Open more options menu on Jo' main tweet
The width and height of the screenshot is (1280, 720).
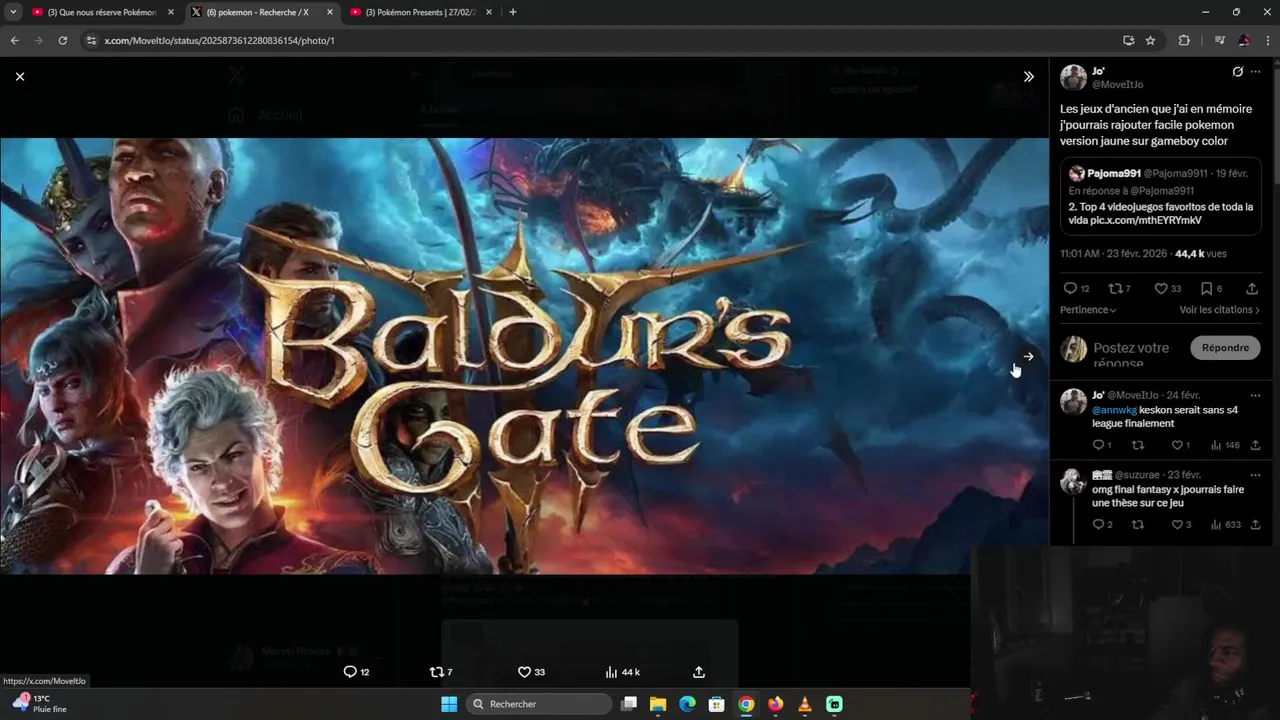(x=1256, y=72)
